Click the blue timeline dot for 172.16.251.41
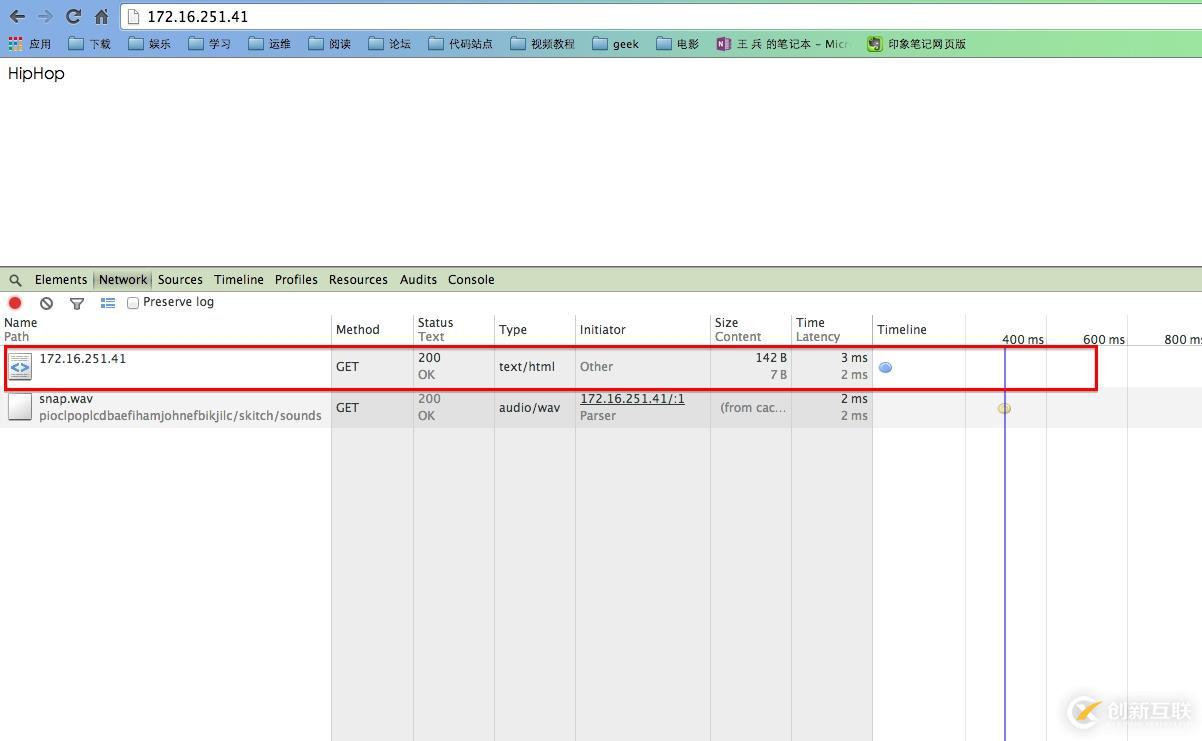The height and width of the screenshot is (741, 1202). coord(885,368)
